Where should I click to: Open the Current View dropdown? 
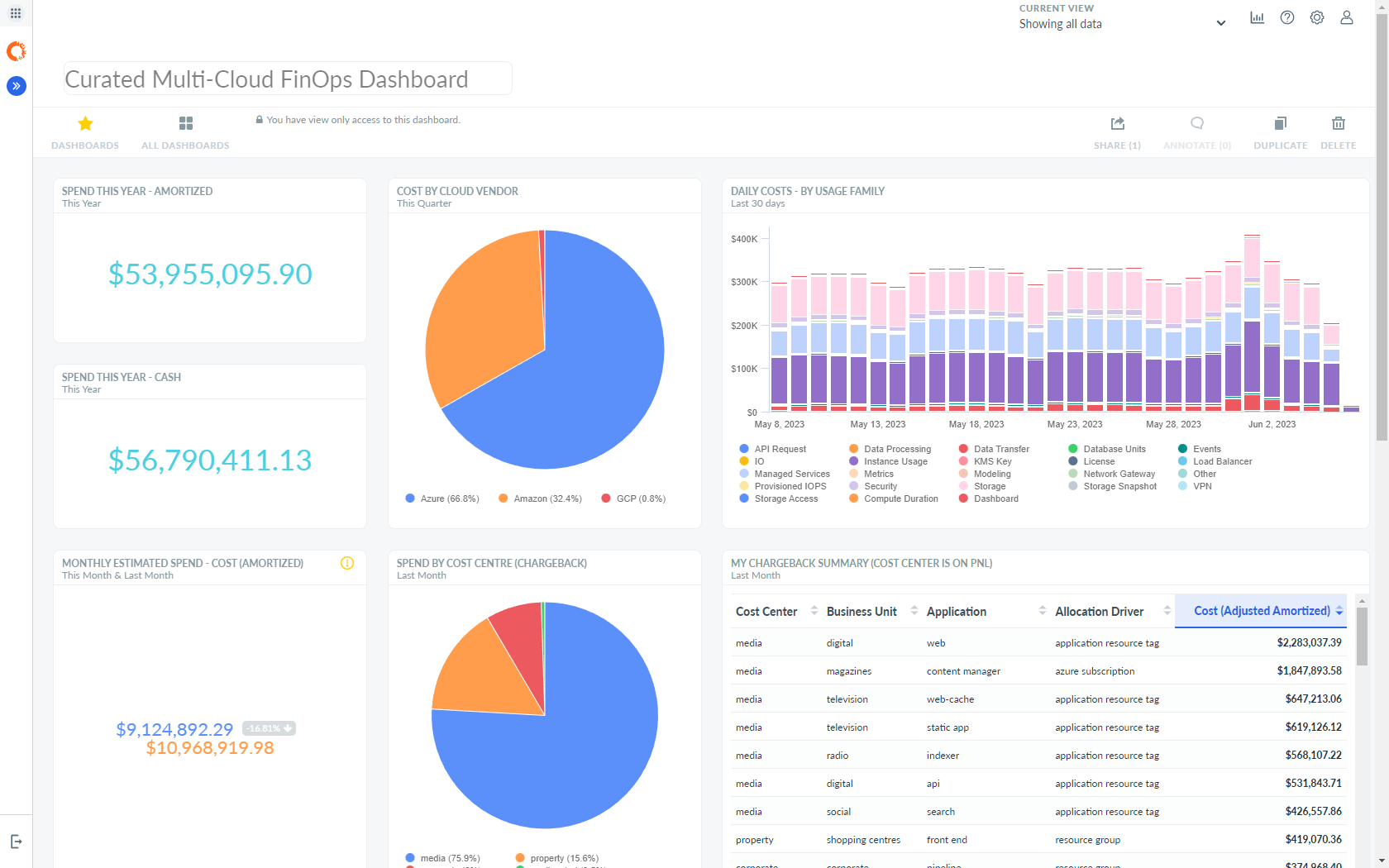point(1221,23)
